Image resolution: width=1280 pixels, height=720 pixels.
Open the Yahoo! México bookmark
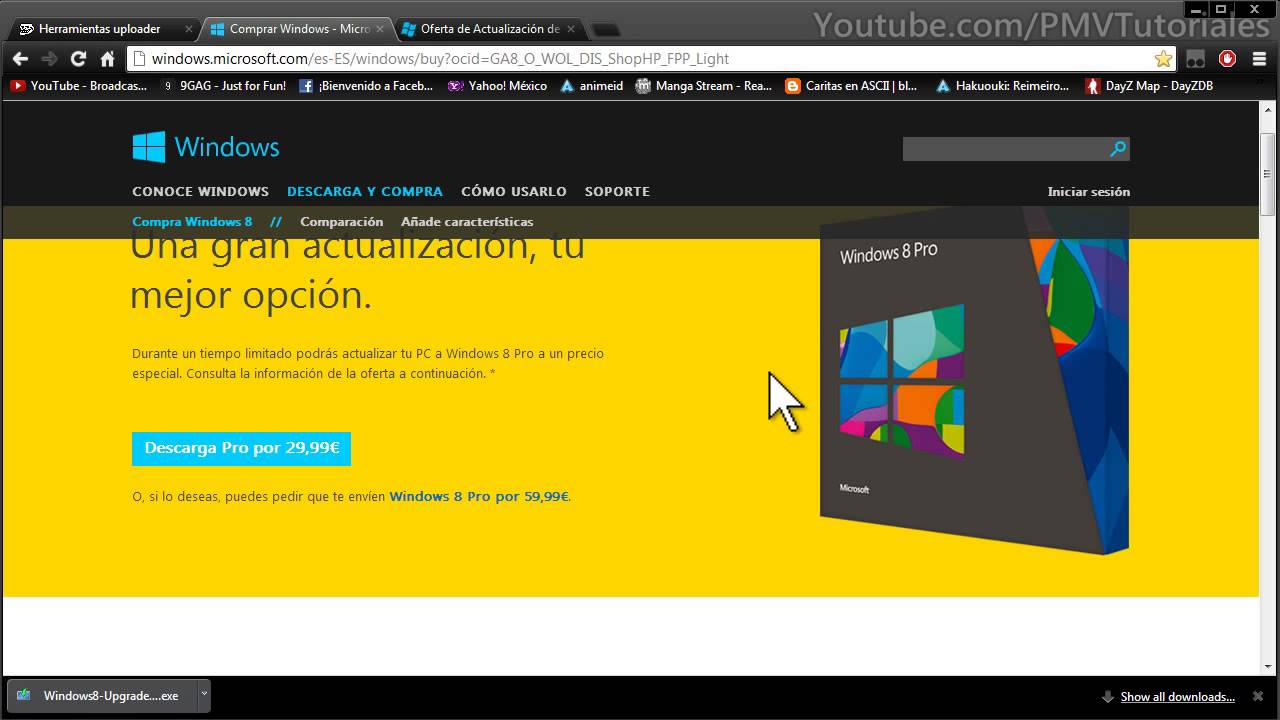tap(498, 86)
